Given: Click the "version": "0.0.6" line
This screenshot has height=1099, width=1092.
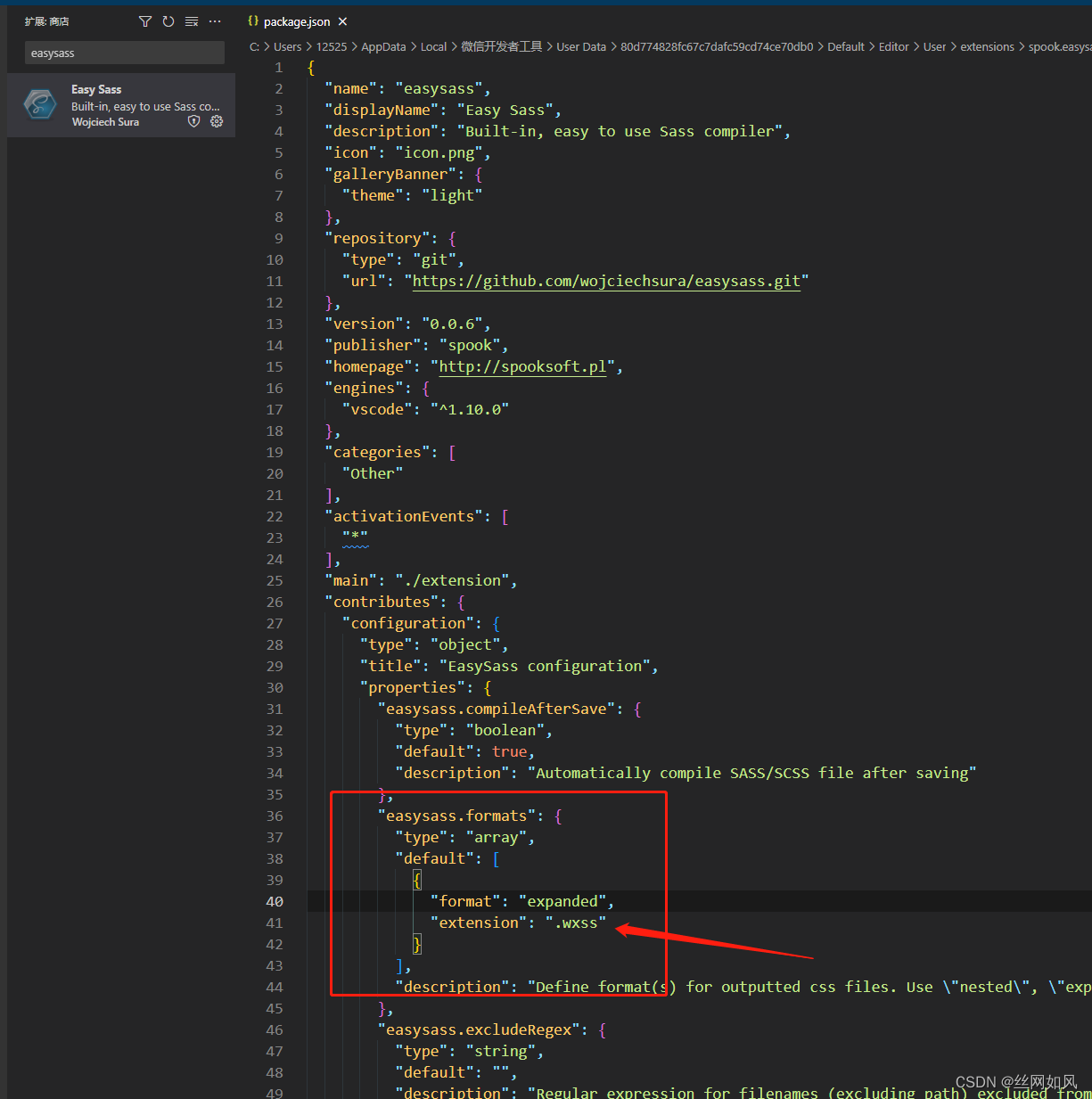Looking at the screenshot, I should [x=407, y=324].
